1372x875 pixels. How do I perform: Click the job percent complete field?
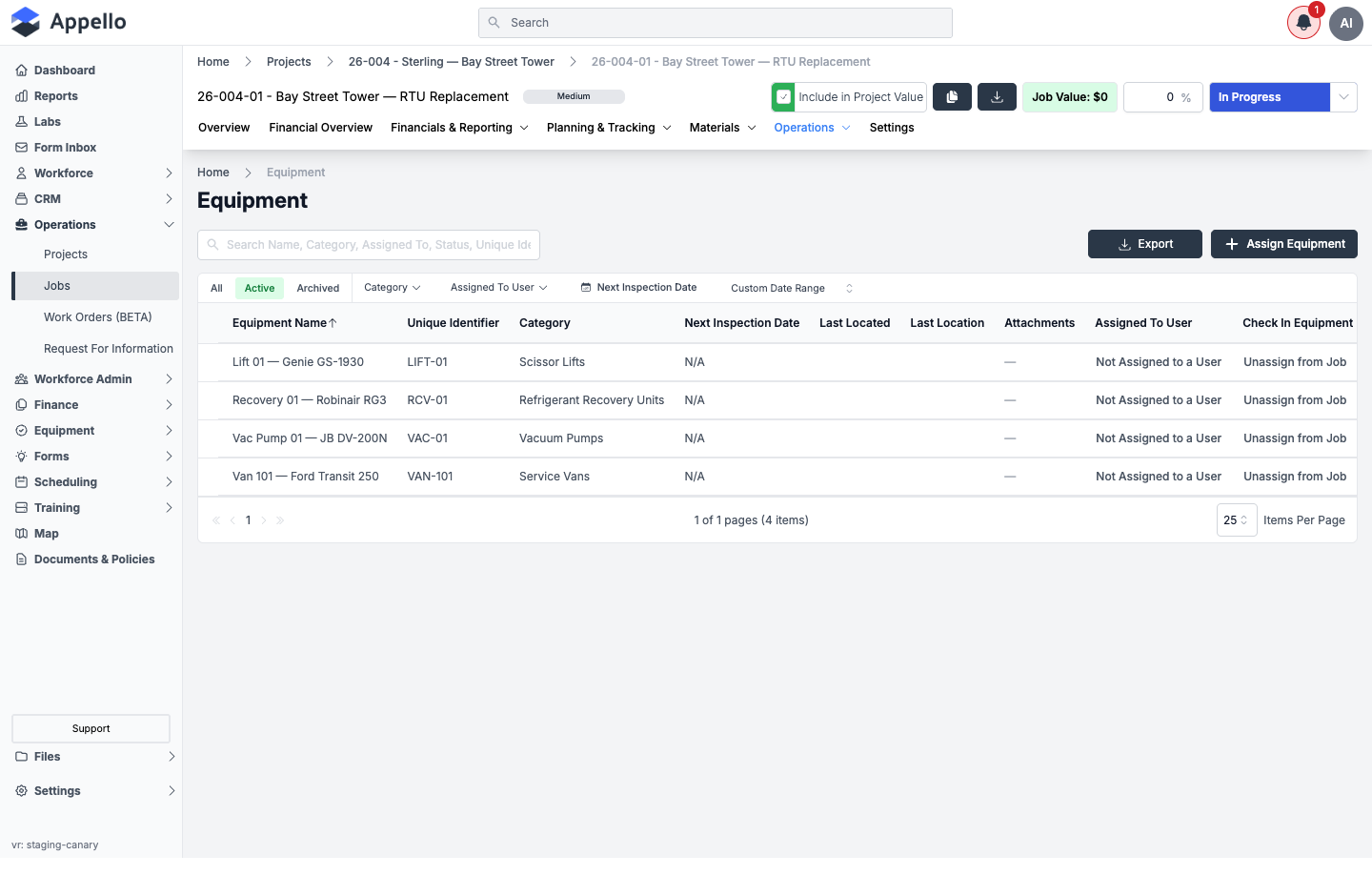(1163, 97)
